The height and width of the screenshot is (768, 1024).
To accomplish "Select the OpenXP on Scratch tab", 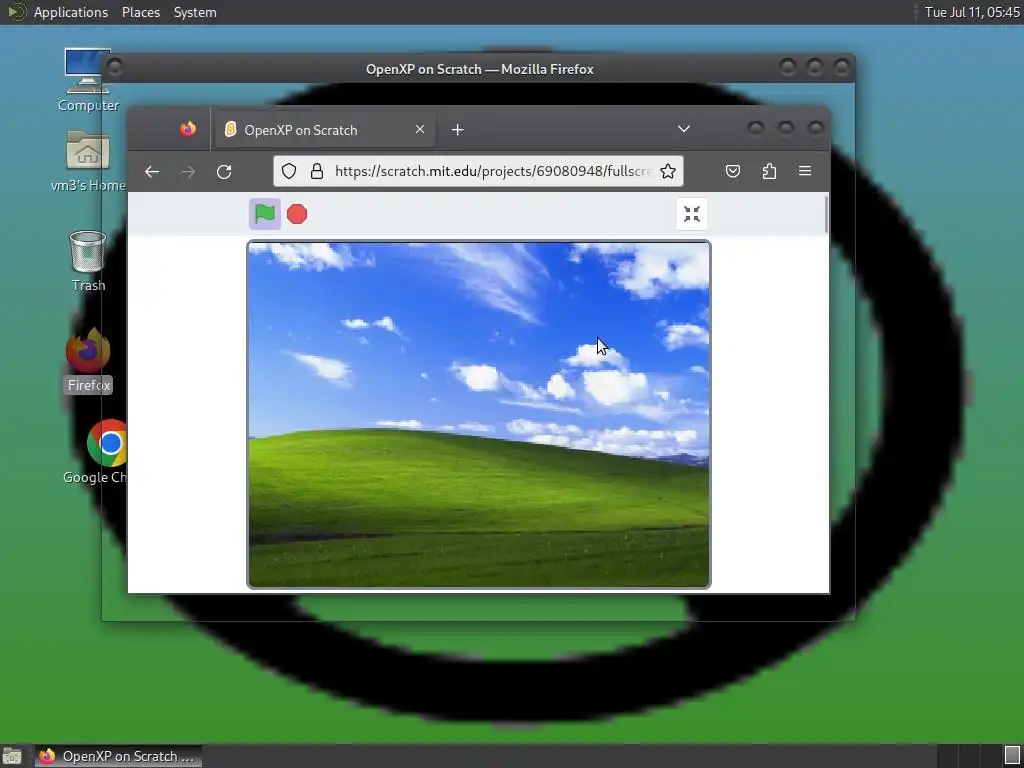I will coord(325,130).
